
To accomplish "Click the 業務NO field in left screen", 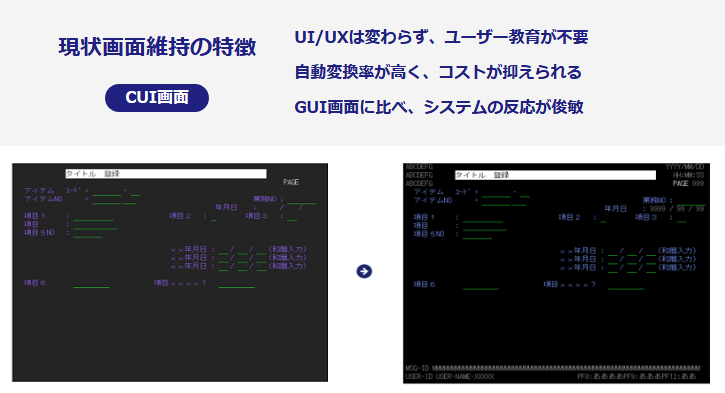I will [x=301, y=203].
